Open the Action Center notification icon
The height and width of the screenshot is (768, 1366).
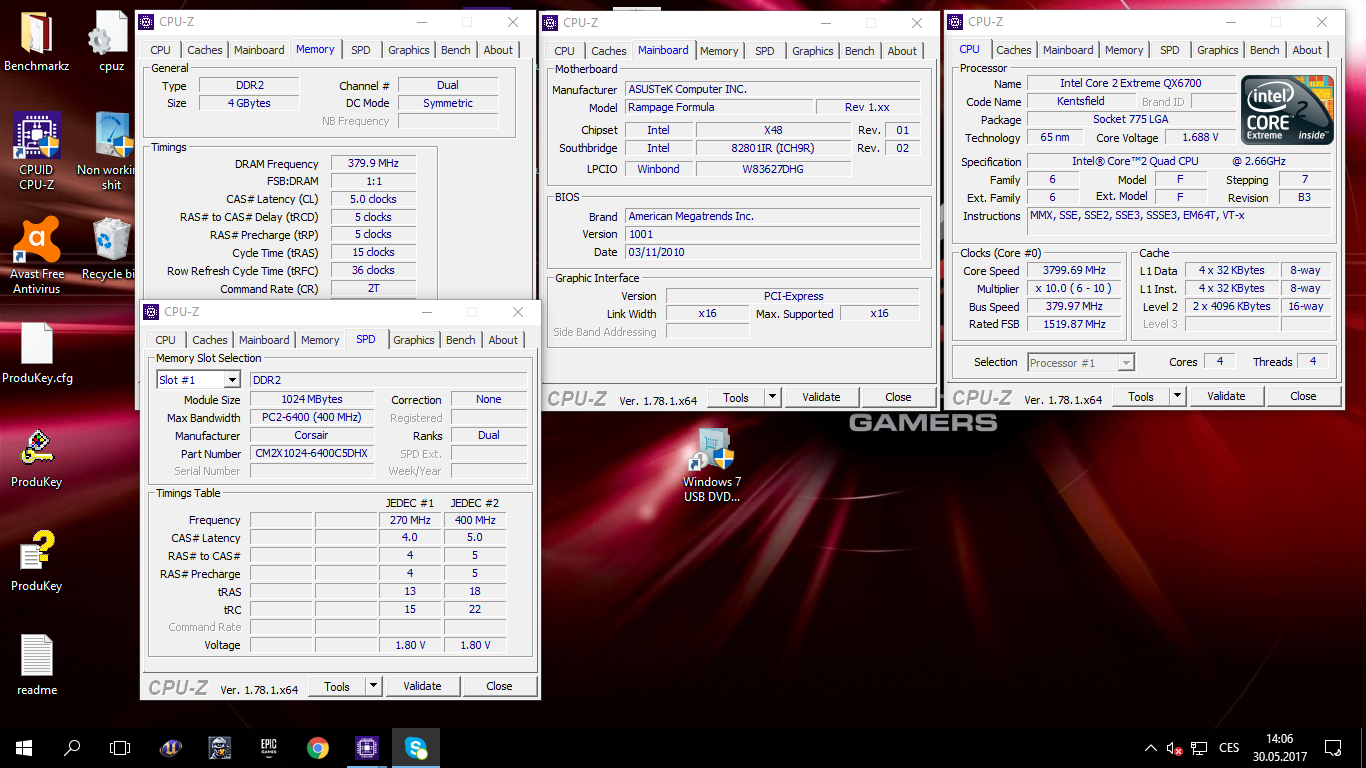click(1333, 747)
